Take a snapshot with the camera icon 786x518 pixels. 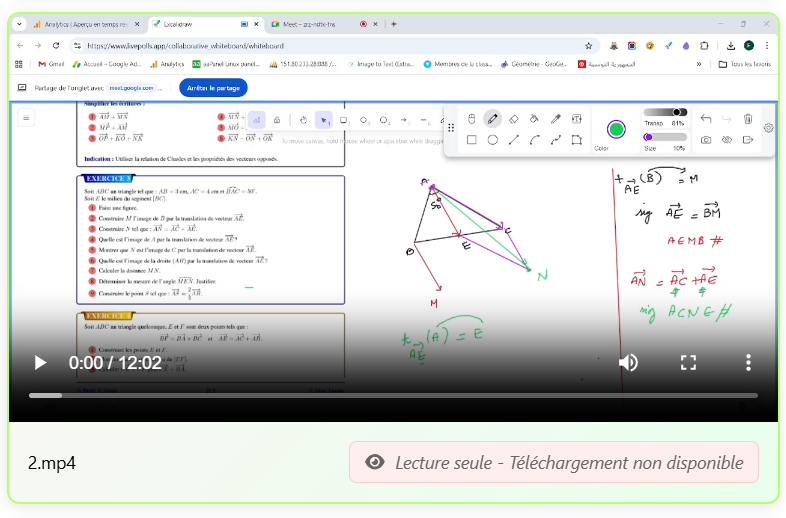point(706,140)
